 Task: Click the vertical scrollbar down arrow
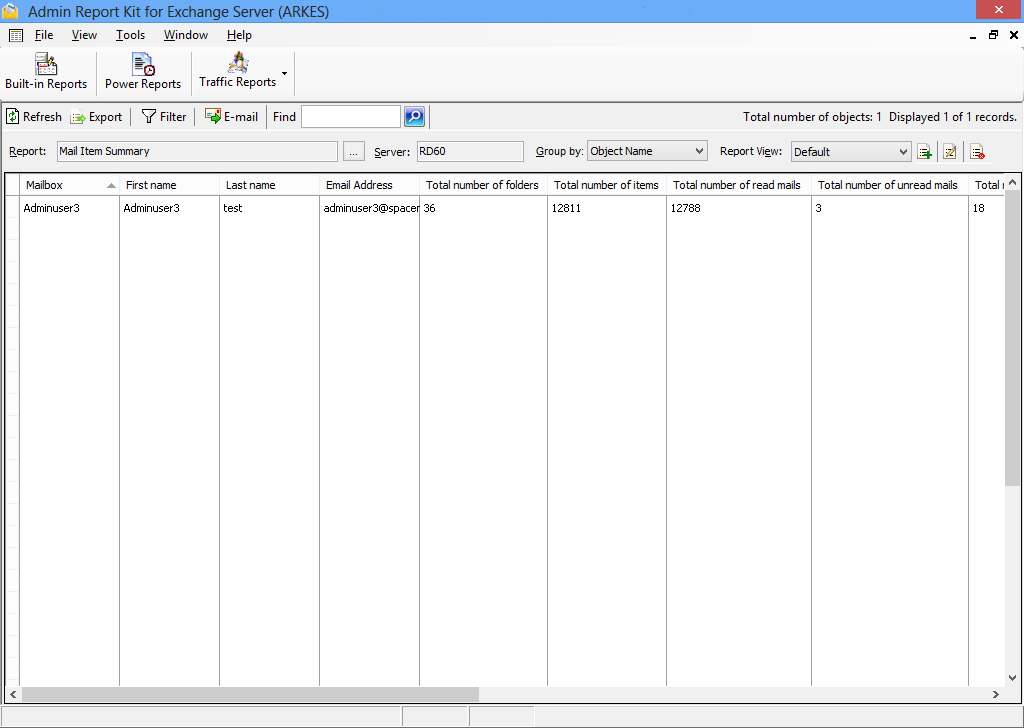(x=1012, y=678)
